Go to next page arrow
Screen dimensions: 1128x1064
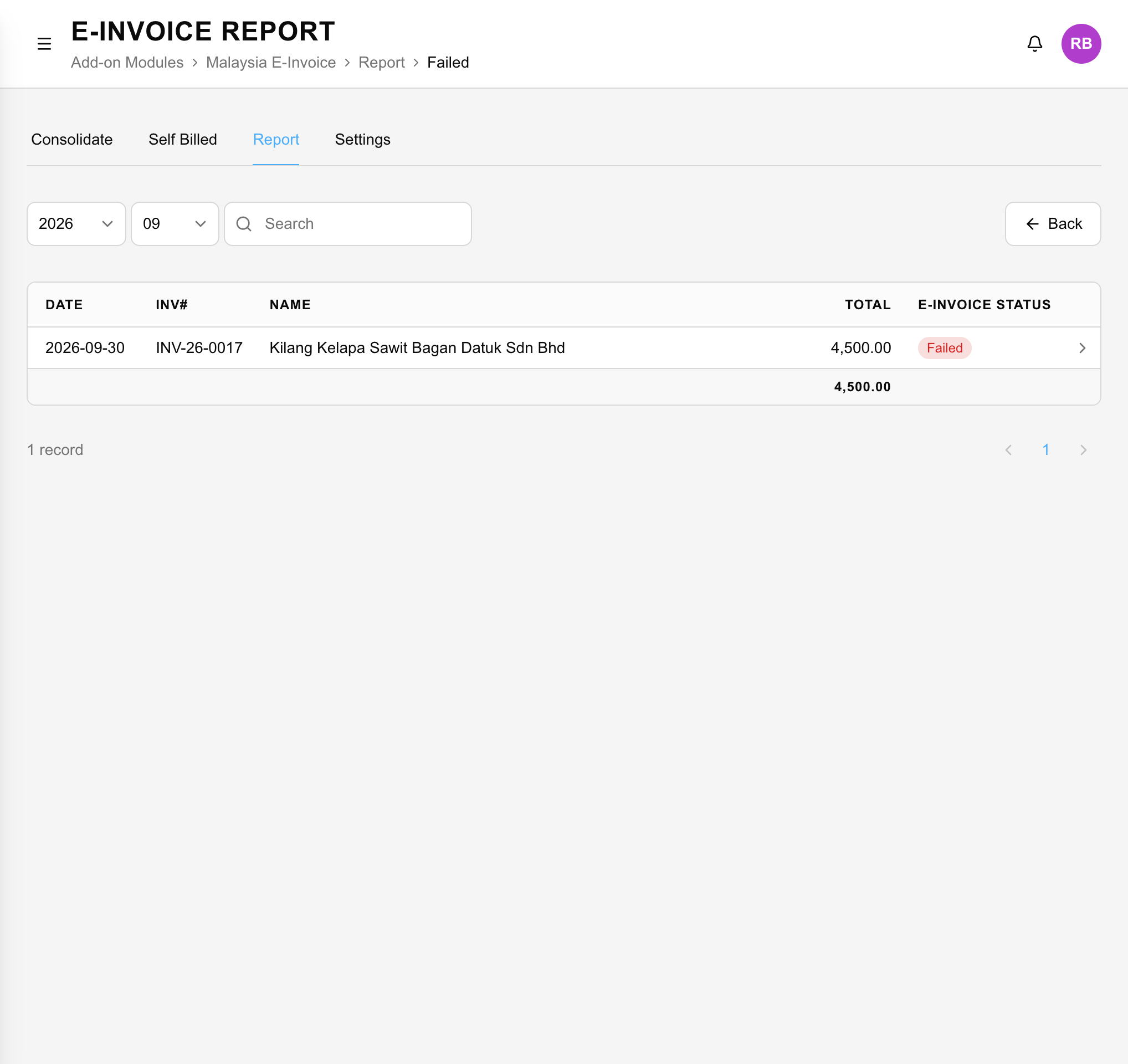pyautogui.click(x=1083, y=450)
